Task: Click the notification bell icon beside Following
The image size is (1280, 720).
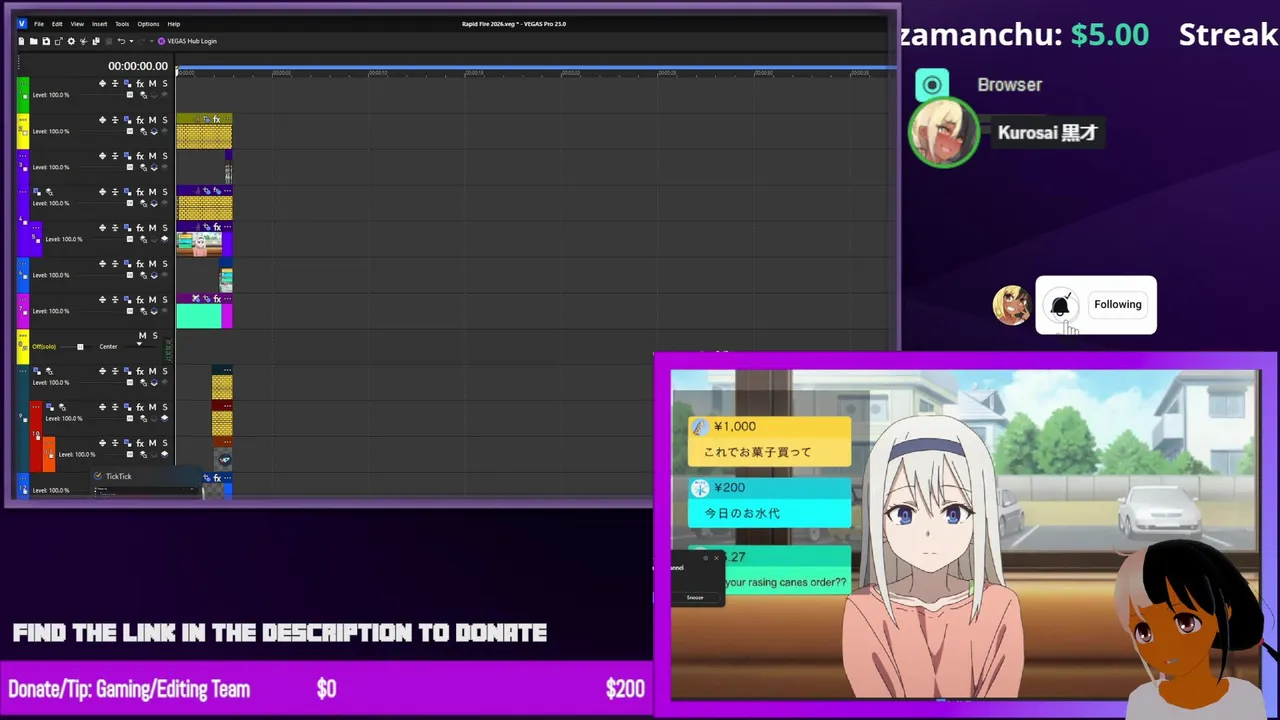Action: pos(1060,305)
